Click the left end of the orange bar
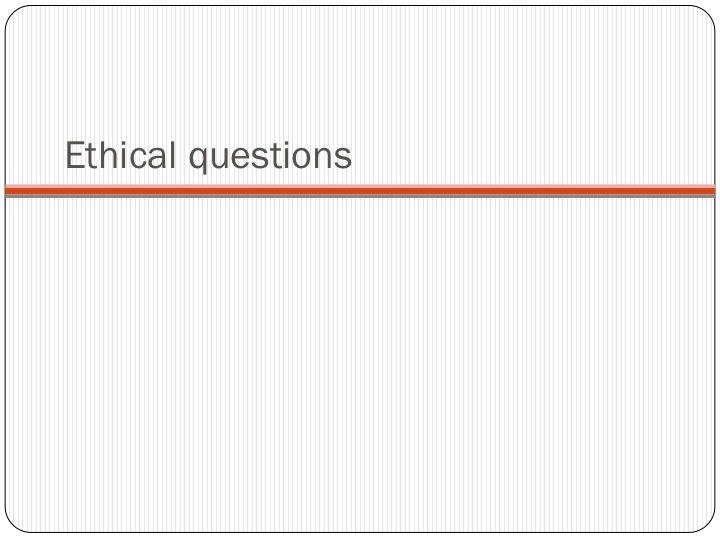Viewport: 720px width, 540px height. 14,191
